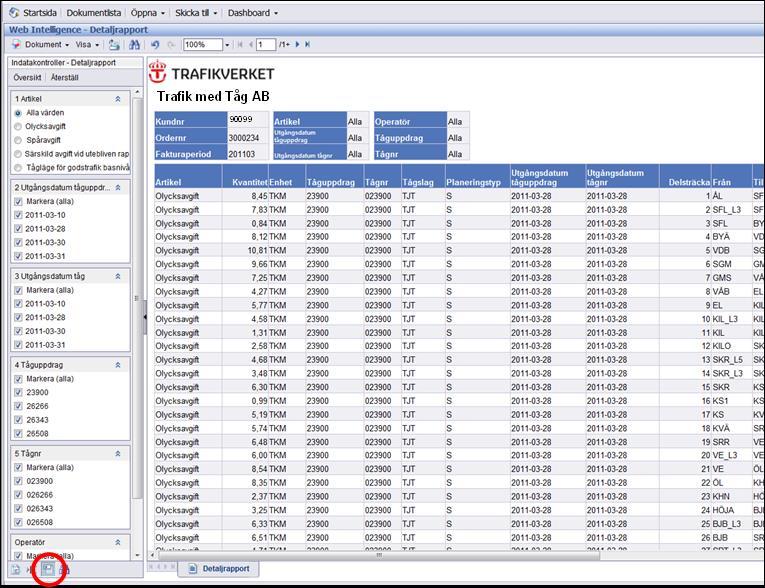Click the greyed redo arrow icon
The width and height of the screenshot is (765, 588).
(171, 45)
